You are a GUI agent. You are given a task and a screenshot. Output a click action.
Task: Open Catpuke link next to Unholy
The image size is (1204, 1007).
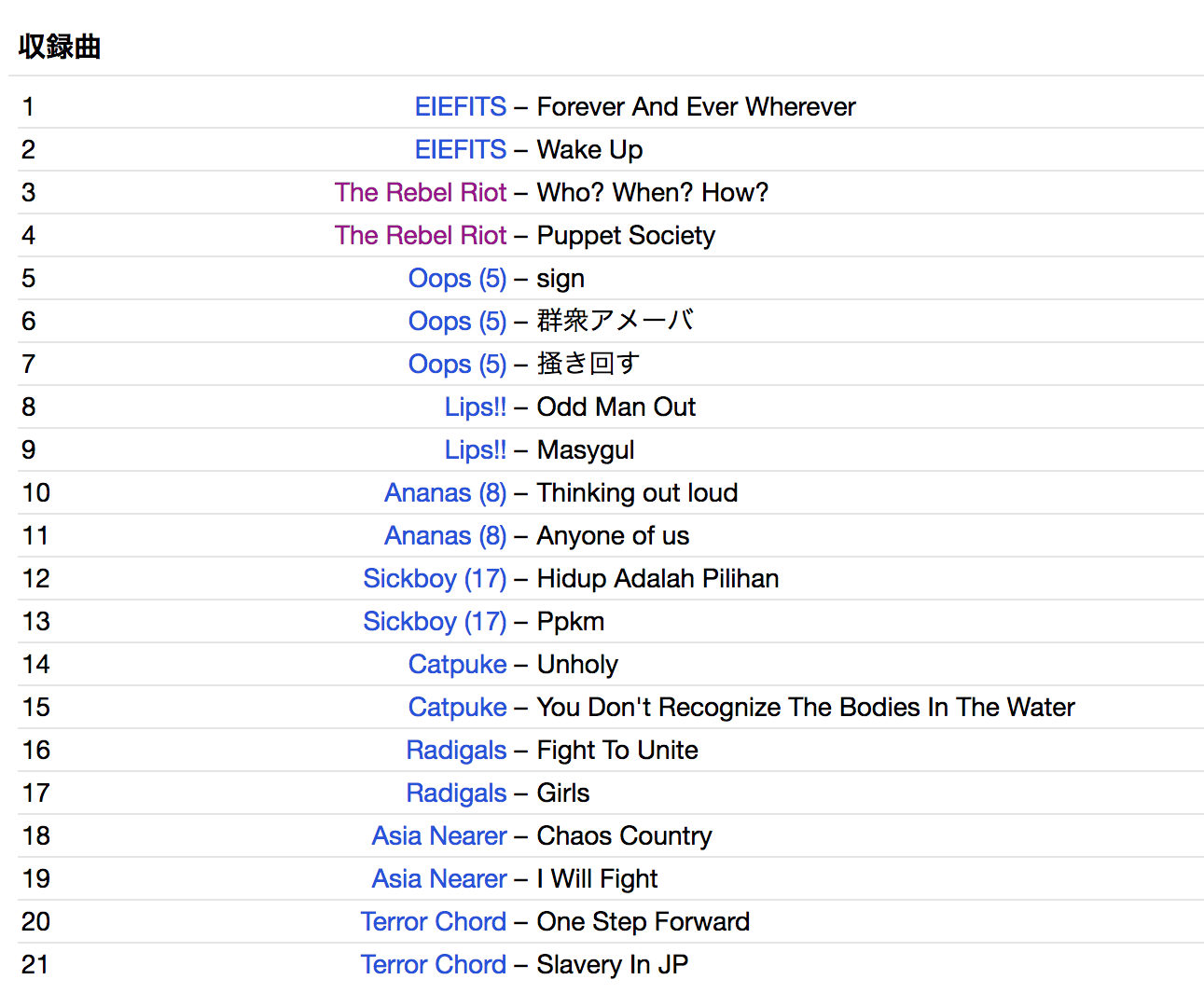[457, 664]
